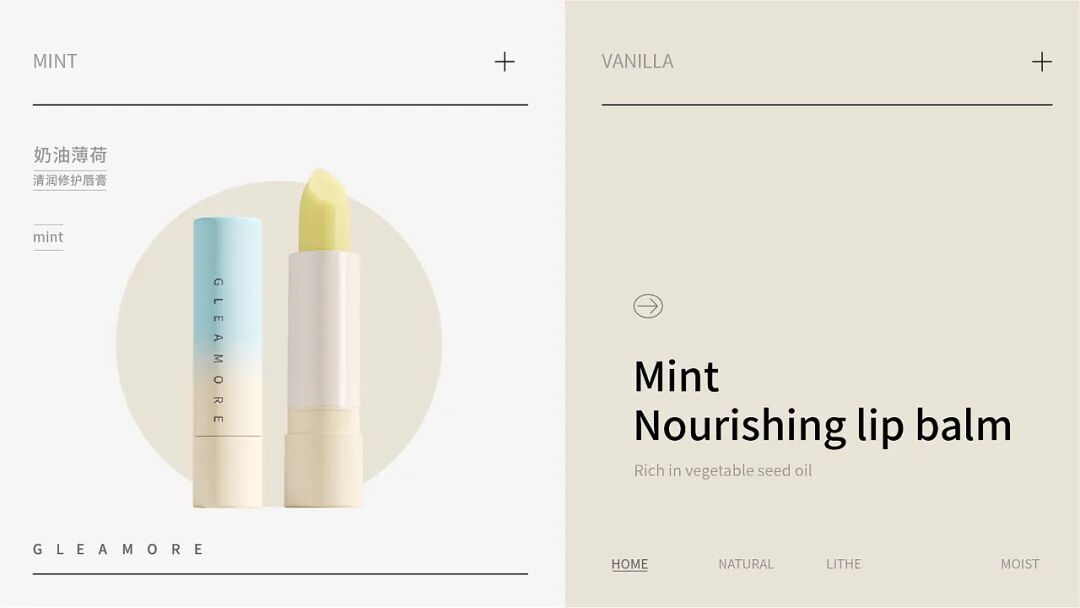This screenshot has width=1080, height=608.
Task: Click the vertical GLEAMORE text on cap
Action: pos(218,350)
